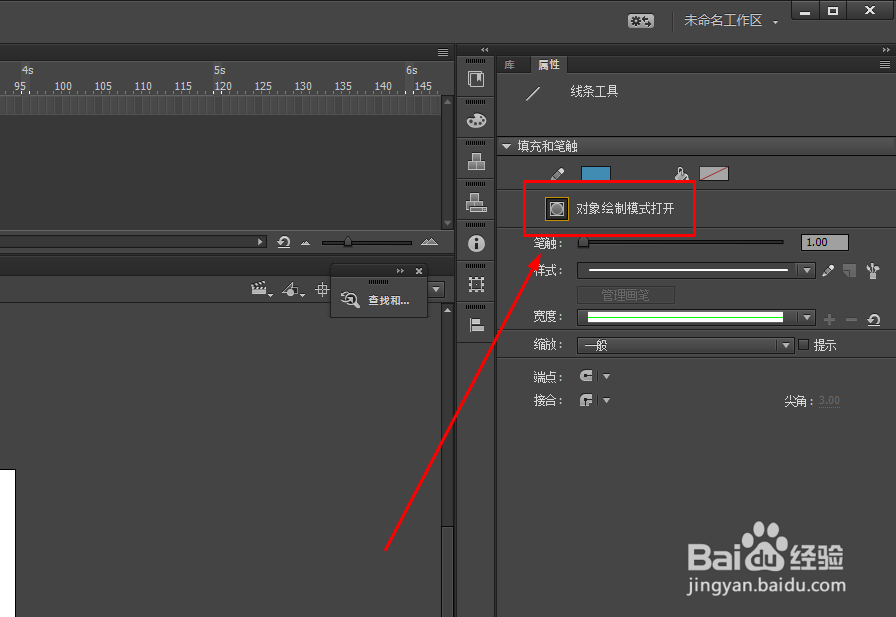The image size is (896, 617).
Task: Open the 未命名工作区 workspace dropdown
Action: (731, 21)
